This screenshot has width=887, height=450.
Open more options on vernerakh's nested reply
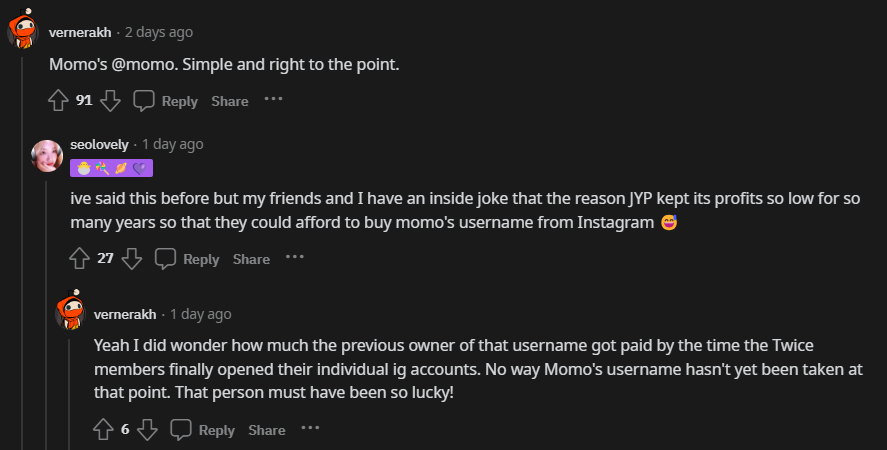click(x=310, y=429)
